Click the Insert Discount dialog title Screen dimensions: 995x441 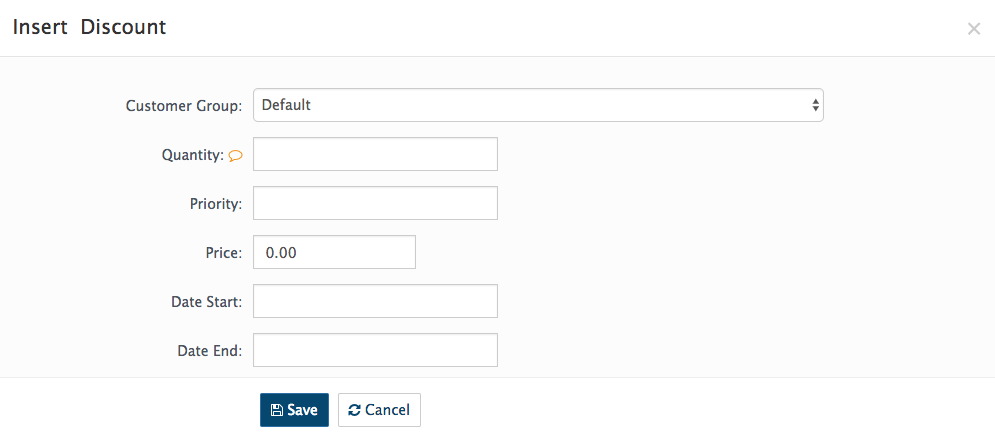click(89, 27)
